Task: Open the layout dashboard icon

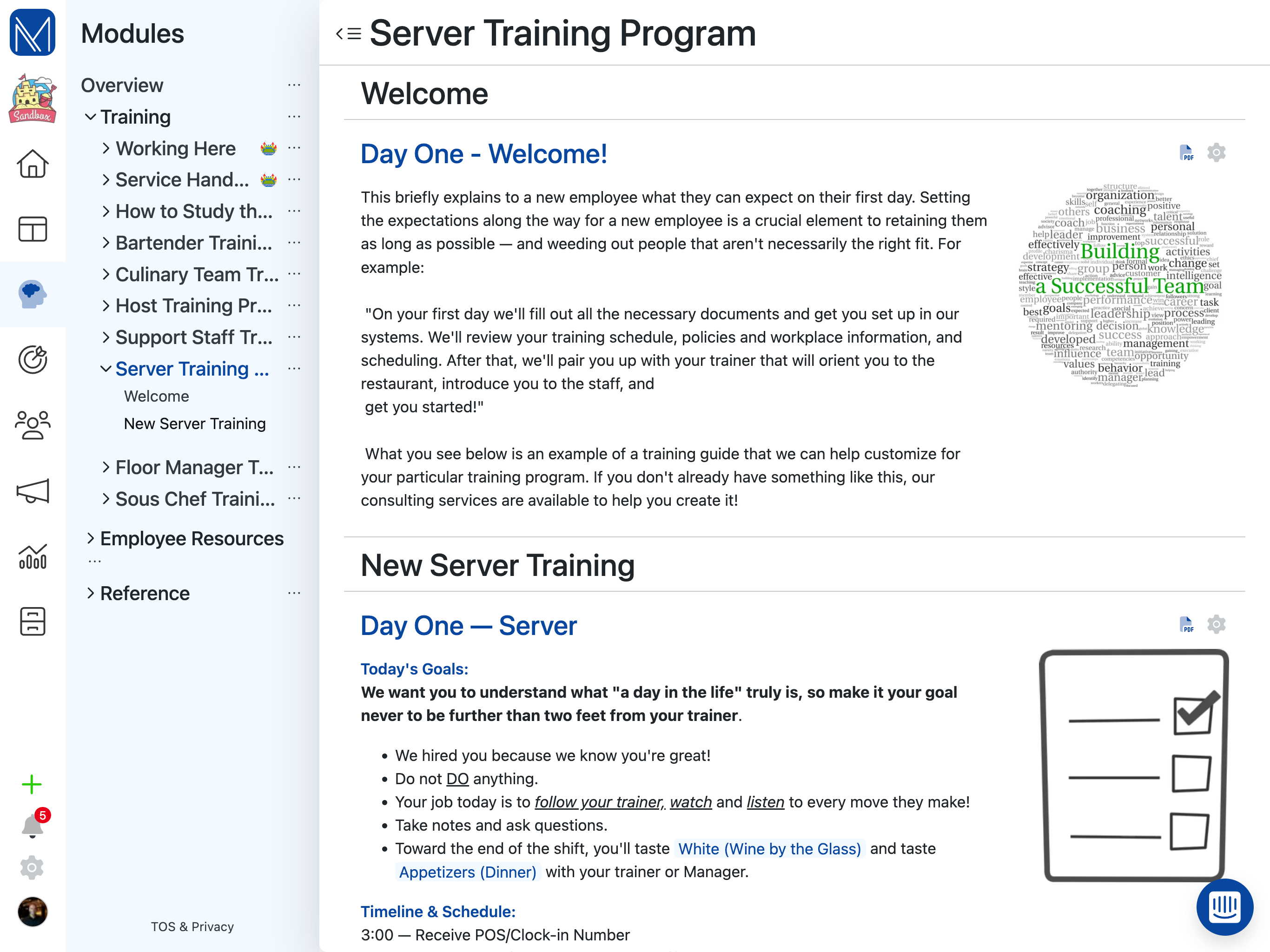Action: [32, 229]
